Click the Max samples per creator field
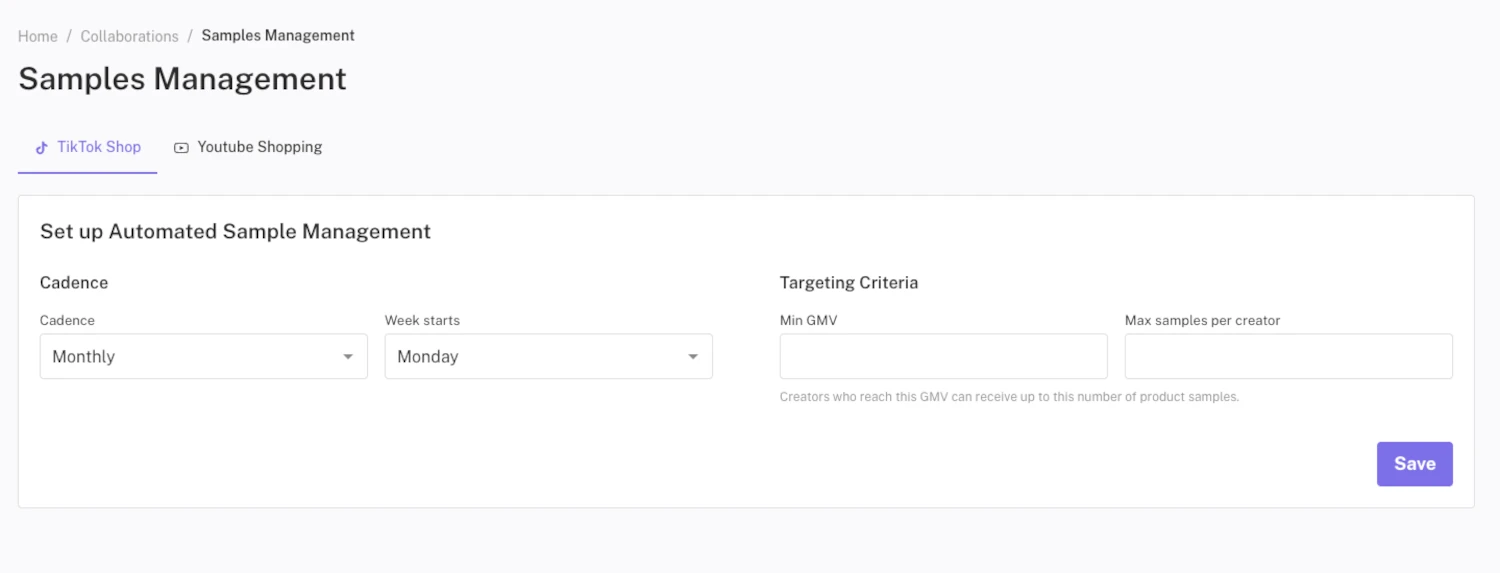 pos(1288,356)
